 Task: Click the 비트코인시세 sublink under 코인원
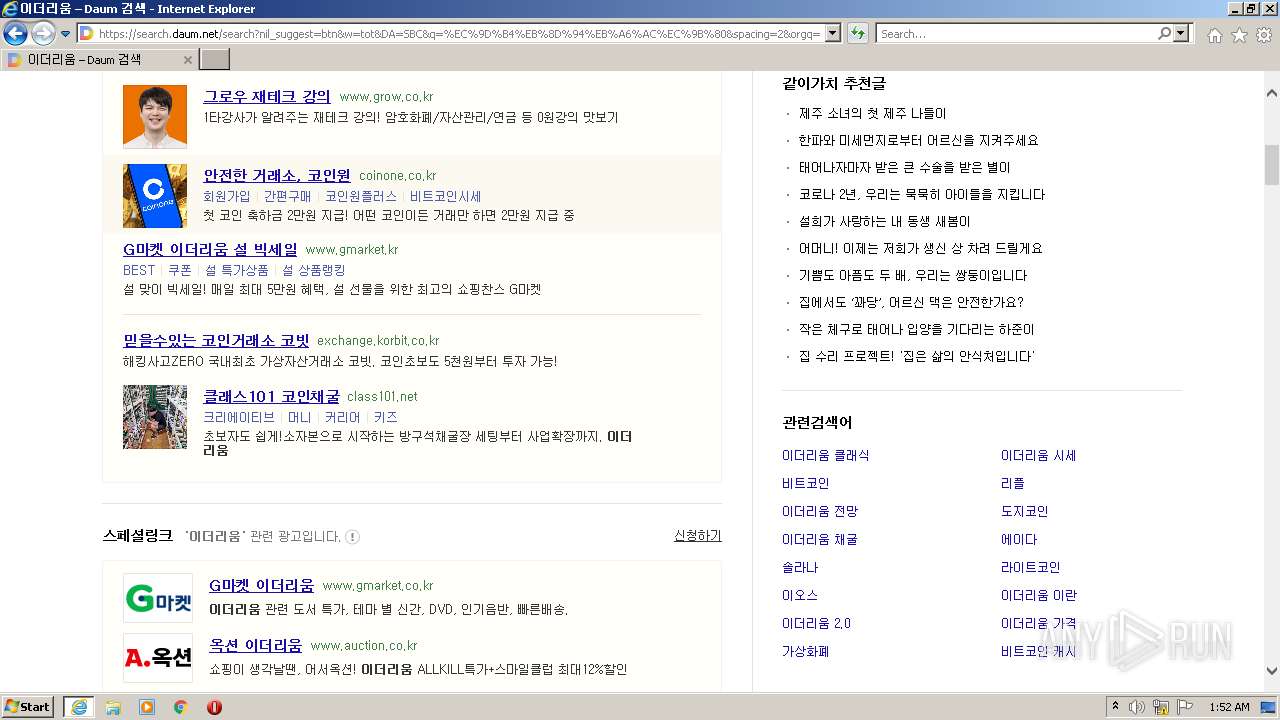click(x=445, y=196)
